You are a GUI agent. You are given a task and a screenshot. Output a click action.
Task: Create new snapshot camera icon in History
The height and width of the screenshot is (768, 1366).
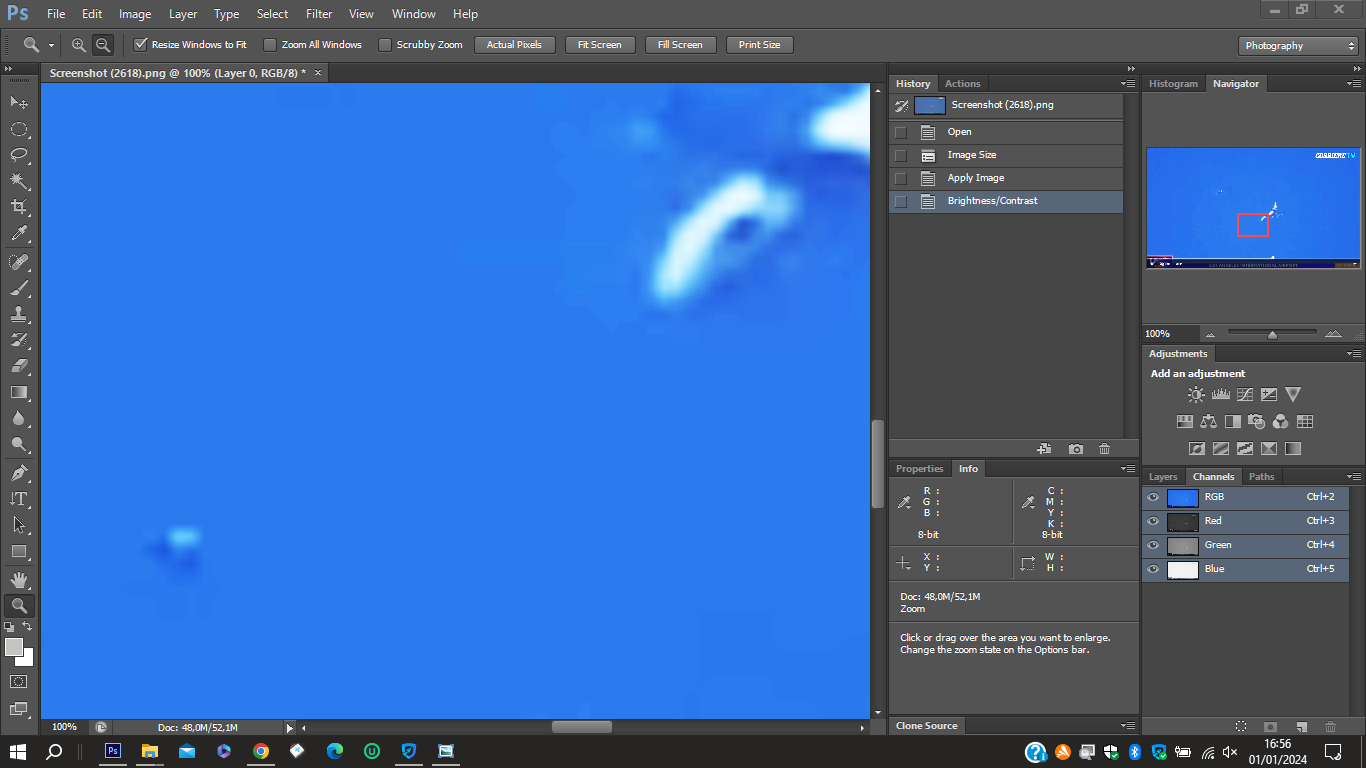[1076, 449]
